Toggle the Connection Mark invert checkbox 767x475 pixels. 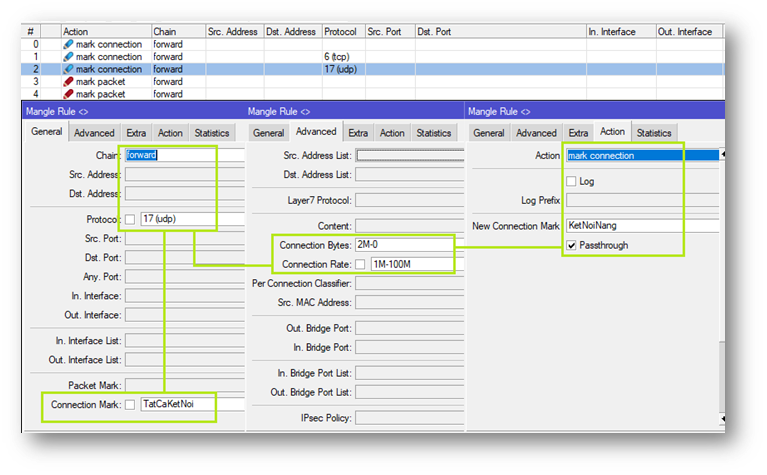(x=130, y=405)
